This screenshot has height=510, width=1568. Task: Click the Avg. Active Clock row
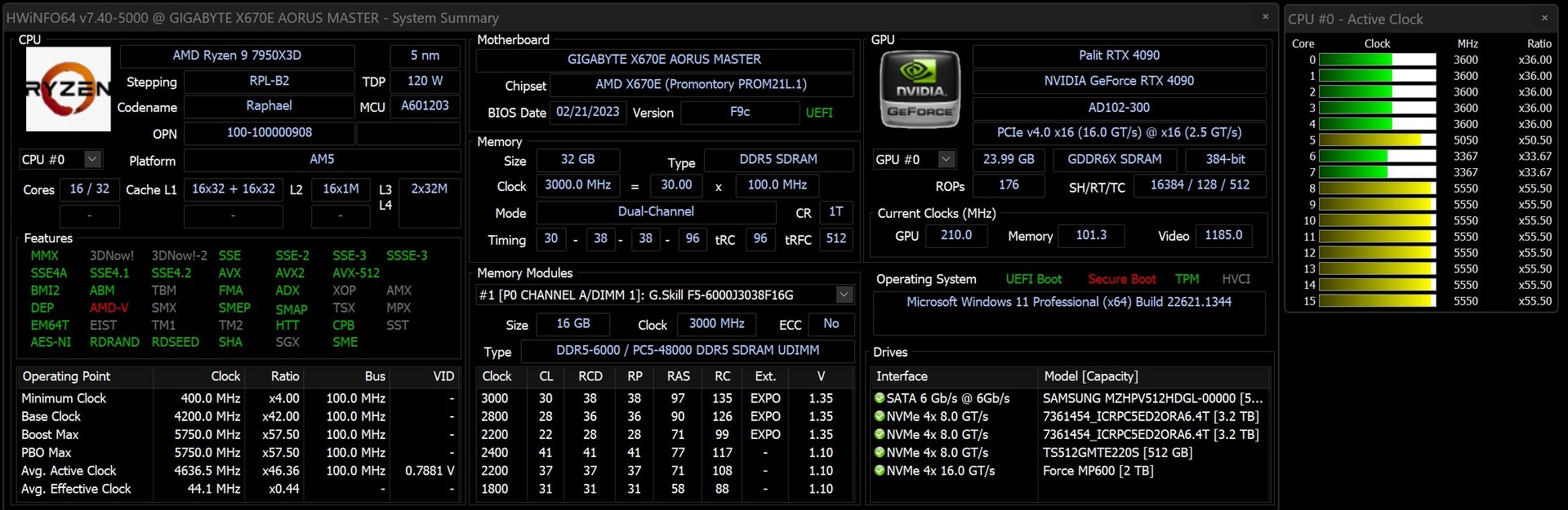238,470
